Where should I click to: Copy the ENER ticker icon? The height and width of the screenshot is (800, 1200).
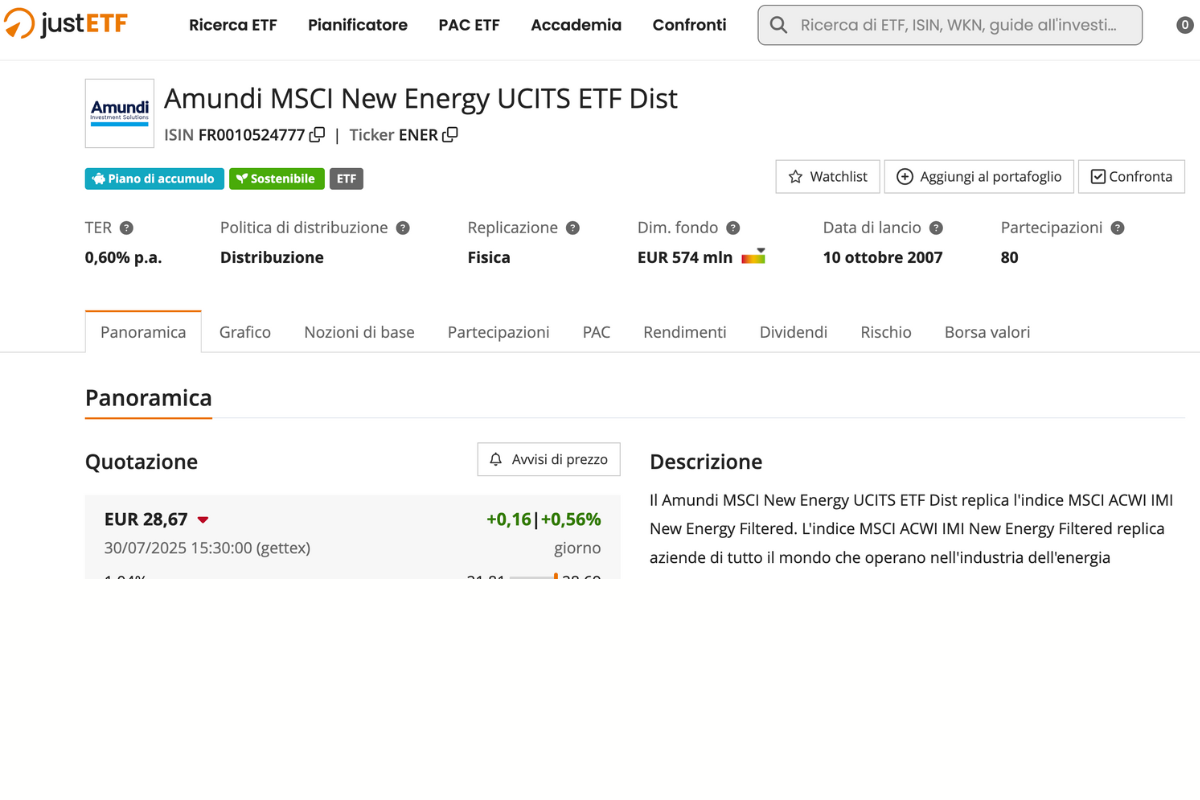point(450,135)
